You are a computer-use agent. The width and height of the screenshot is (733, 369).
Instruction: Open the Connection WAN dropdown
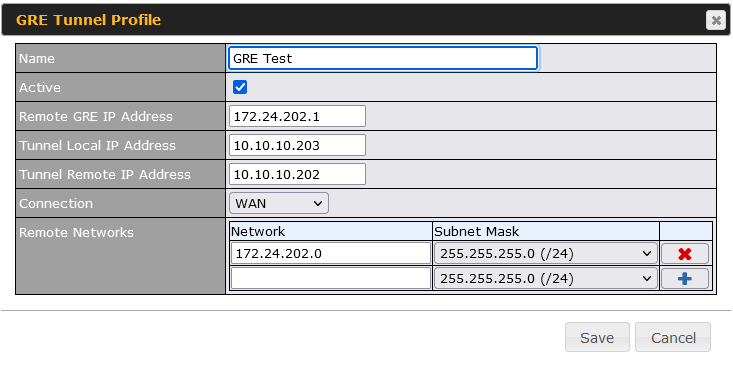point(279,203)
